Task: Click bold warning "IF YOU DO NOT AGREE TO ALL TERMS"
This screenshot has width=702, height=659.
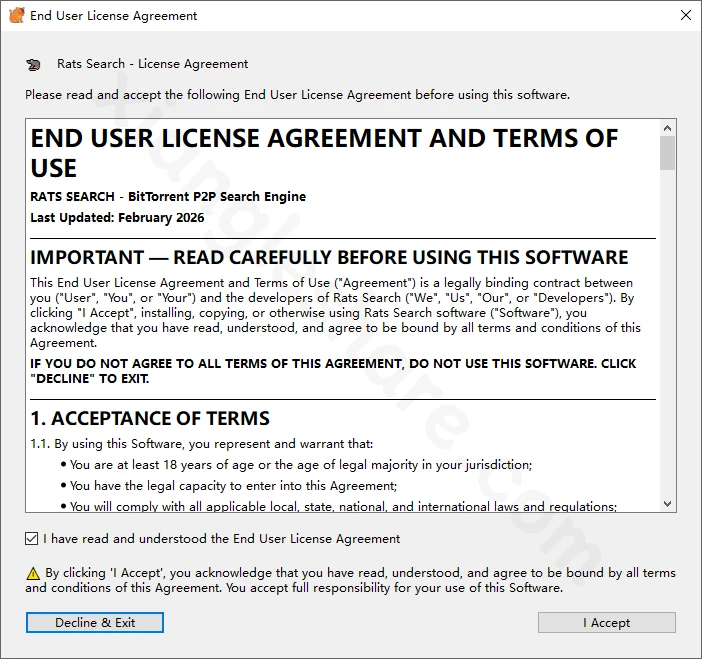Action: click(333, 371)
